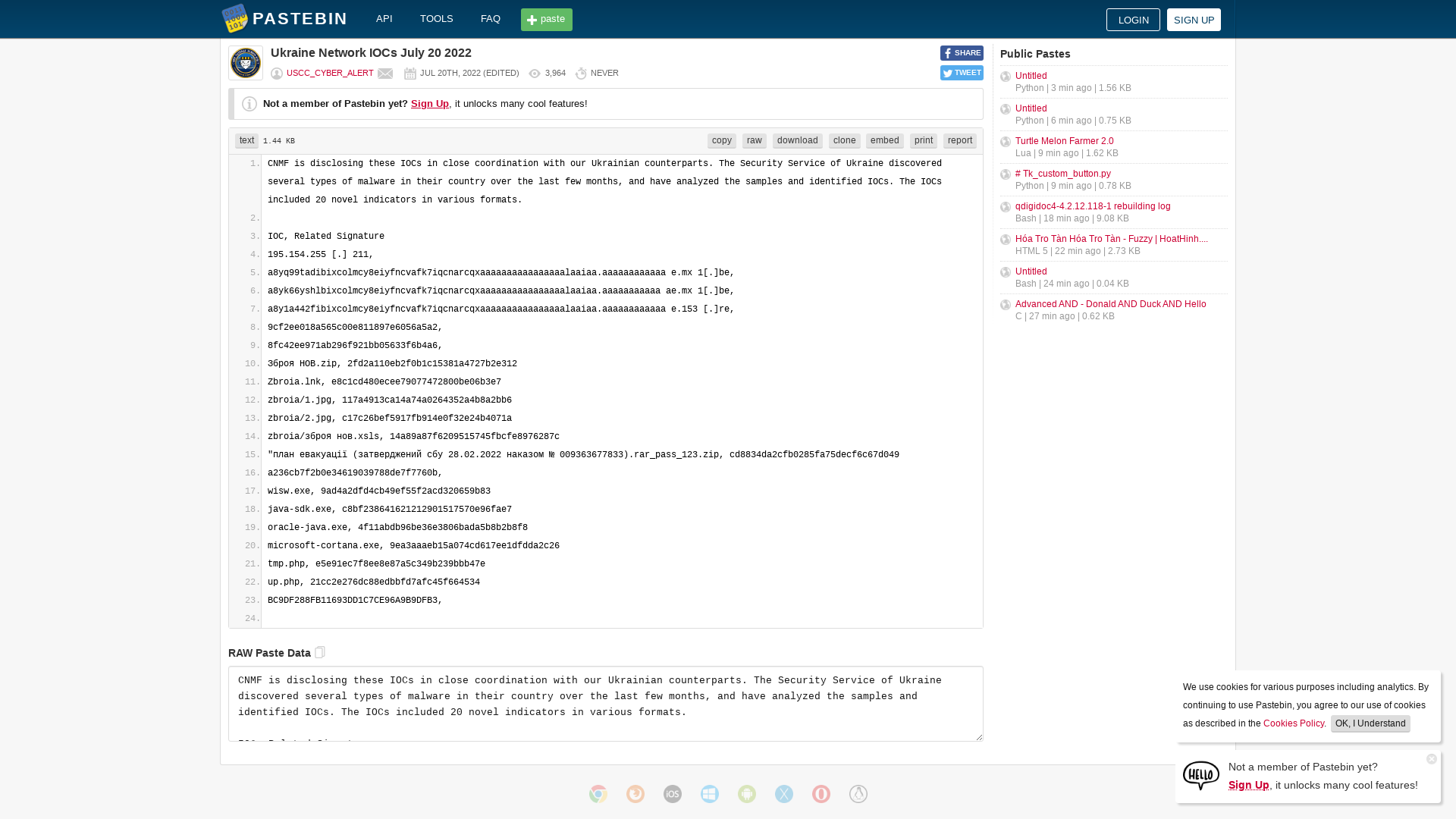Open the USCC_CYBER_ALERT profile link
The height and width of the screenshot is (819, 1456).
pyautogui.click(x=329, y=73)
